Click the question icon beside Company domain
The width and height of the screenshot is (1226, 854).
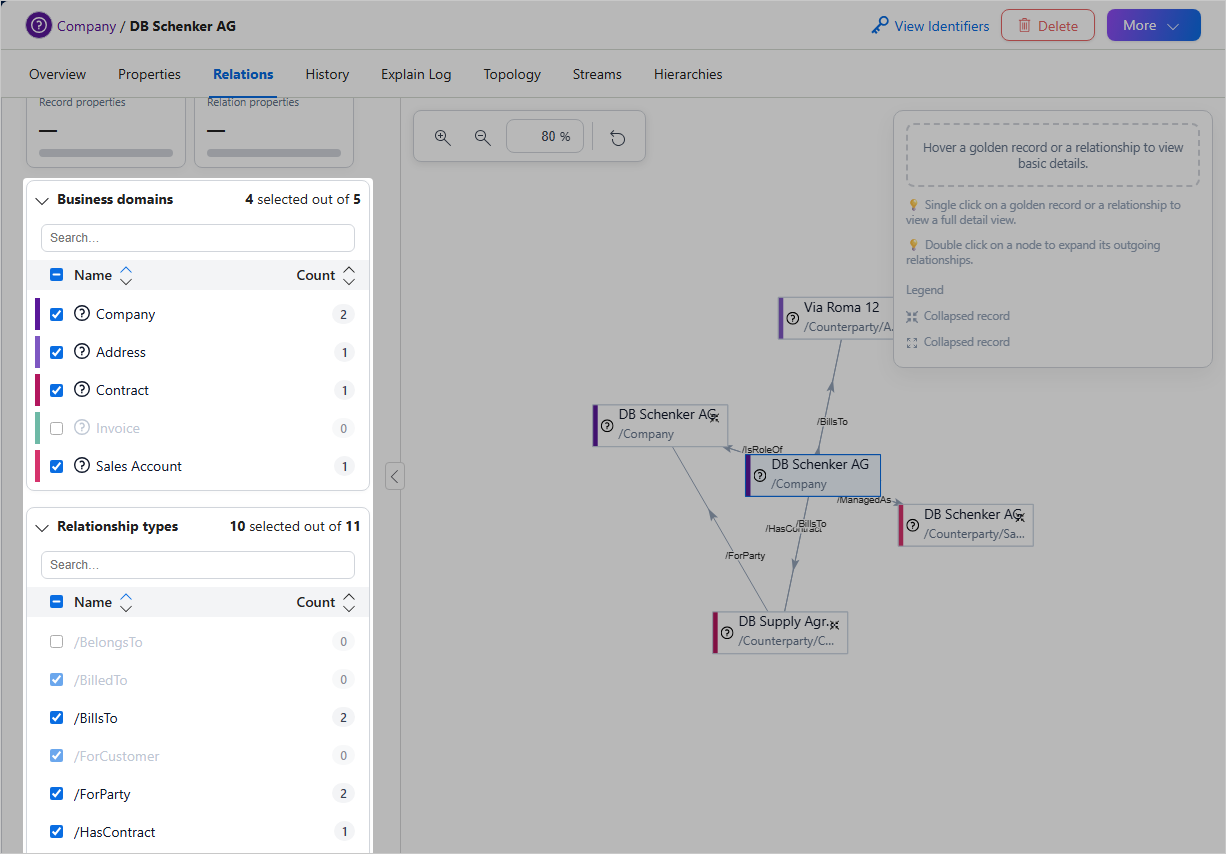[82, 314]
